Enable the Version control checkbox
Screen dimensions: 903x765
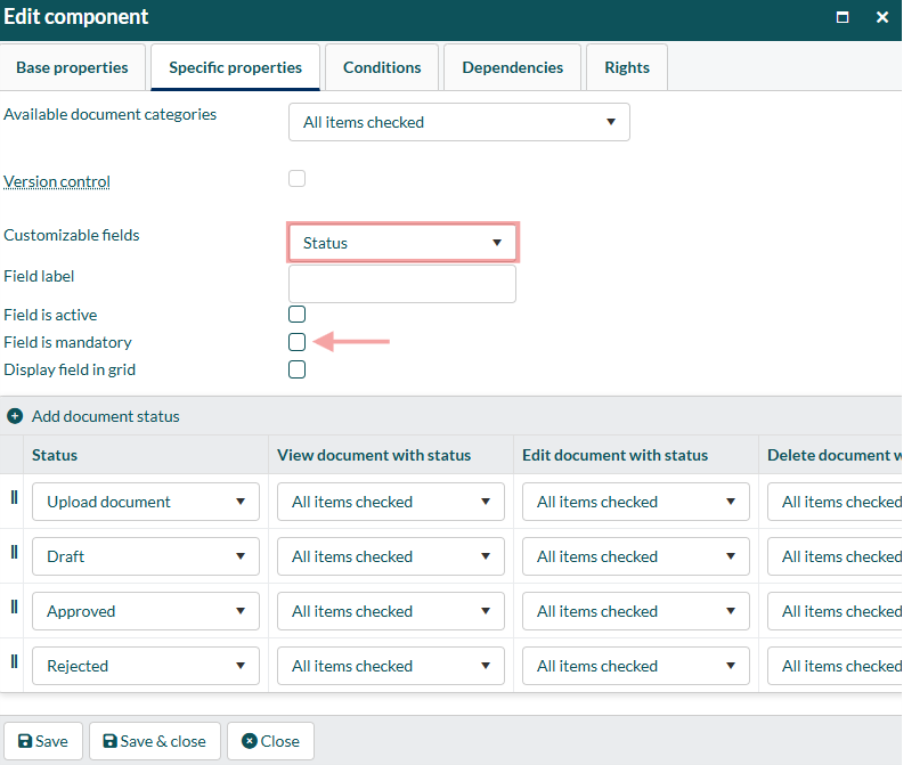coord(297,179)
